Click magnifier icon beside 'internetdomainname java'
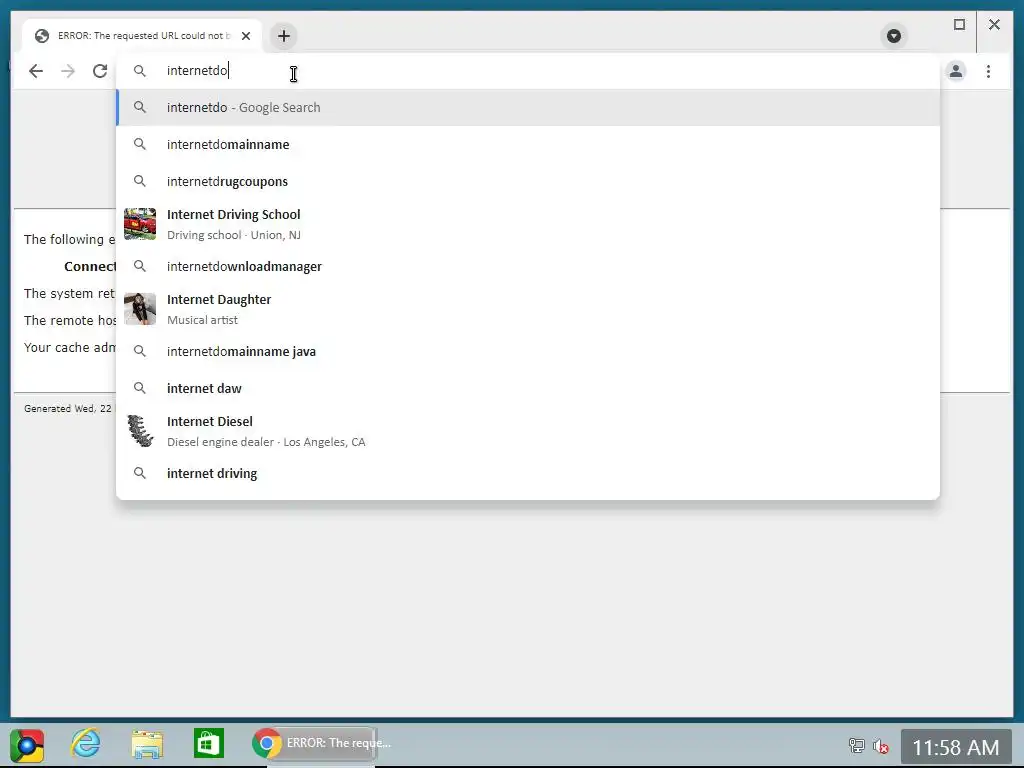Viewport: 1024px width, 768px height. coord(140,351)
